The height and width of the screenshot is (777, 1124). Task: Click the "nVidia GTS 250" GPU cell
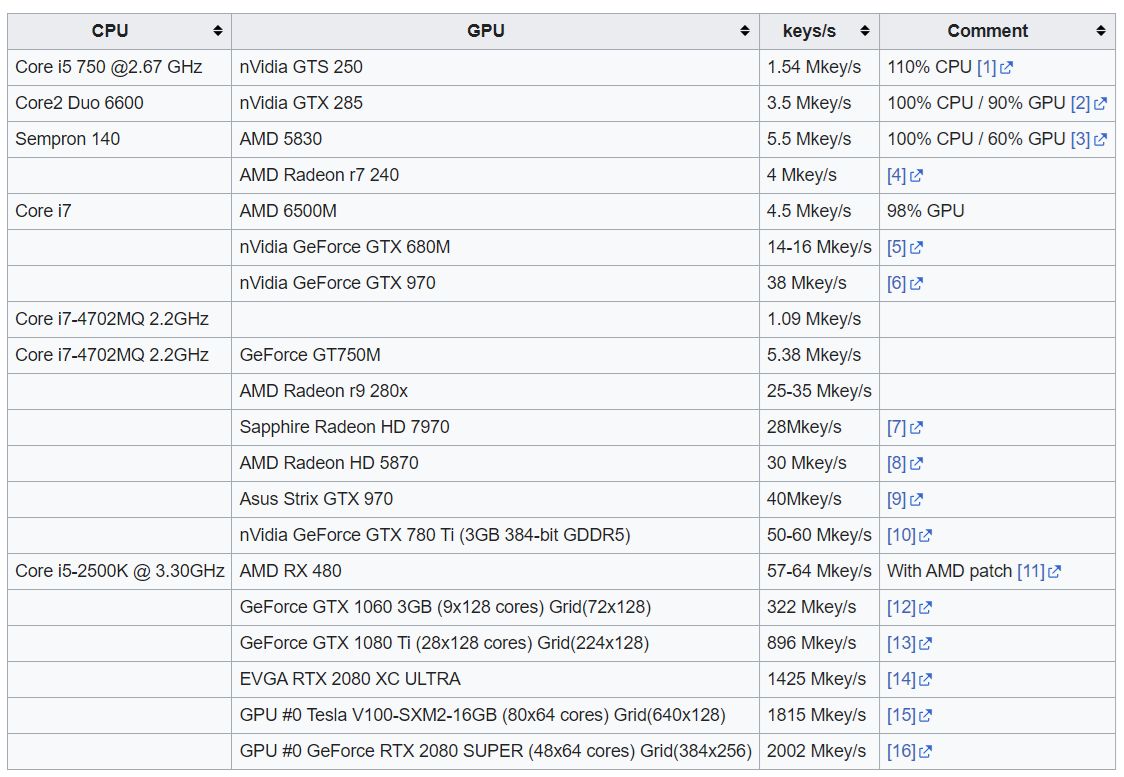point(495,67)
